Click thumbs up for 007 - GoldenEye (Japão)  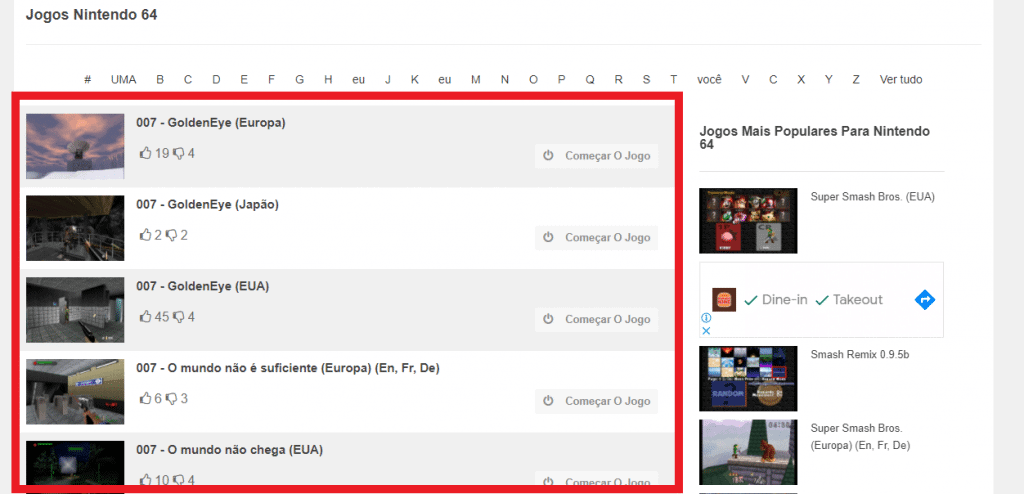145,235
